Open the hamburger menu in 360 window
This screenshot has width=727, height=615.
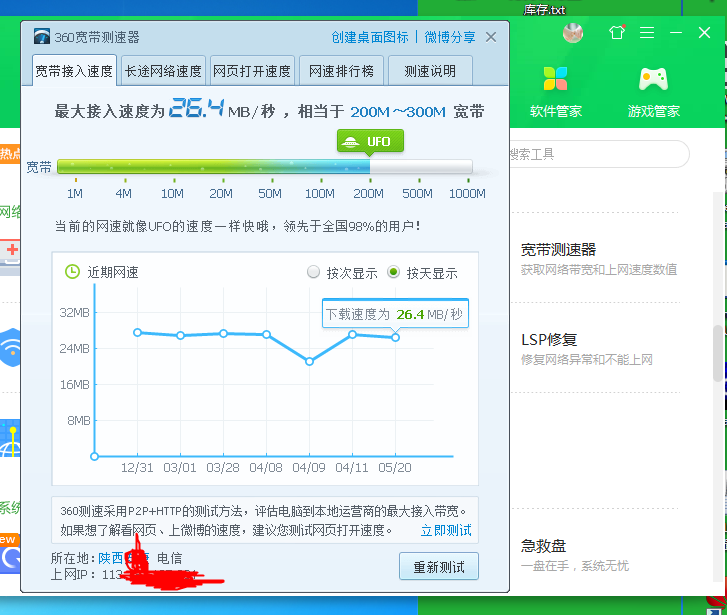click(647, 32)
